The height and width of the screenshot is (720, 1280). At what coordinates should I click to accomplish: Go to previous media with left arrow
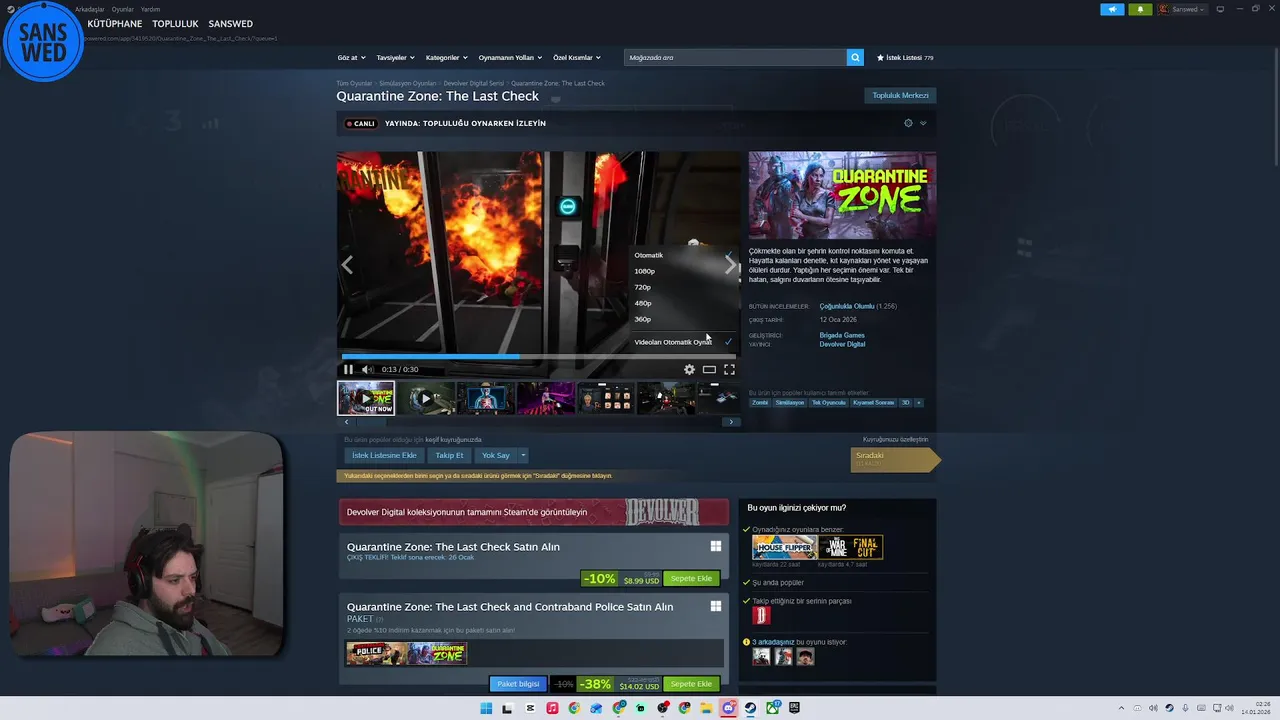point(347,265)
